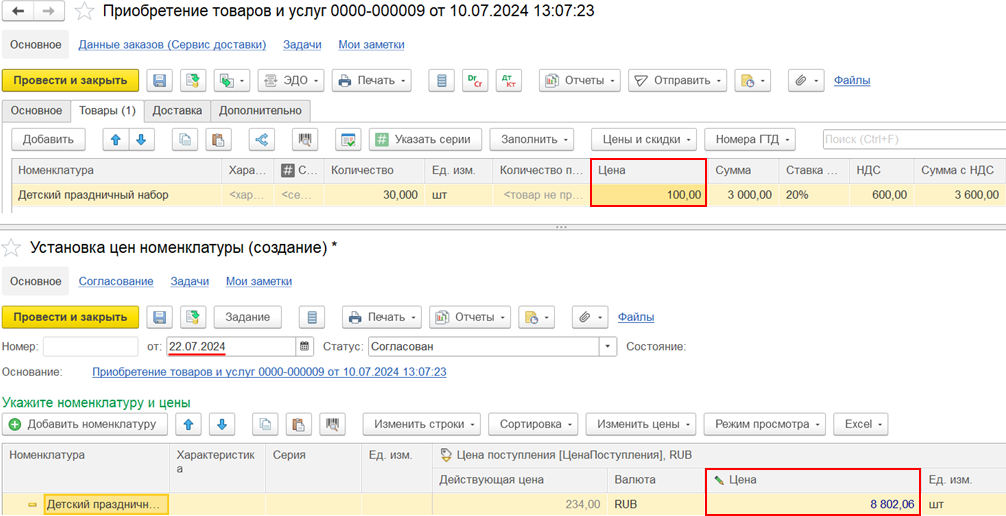This screenshot has width=1006, height=516.
Task: Open the Основание purchase document link
Action: 269,372
